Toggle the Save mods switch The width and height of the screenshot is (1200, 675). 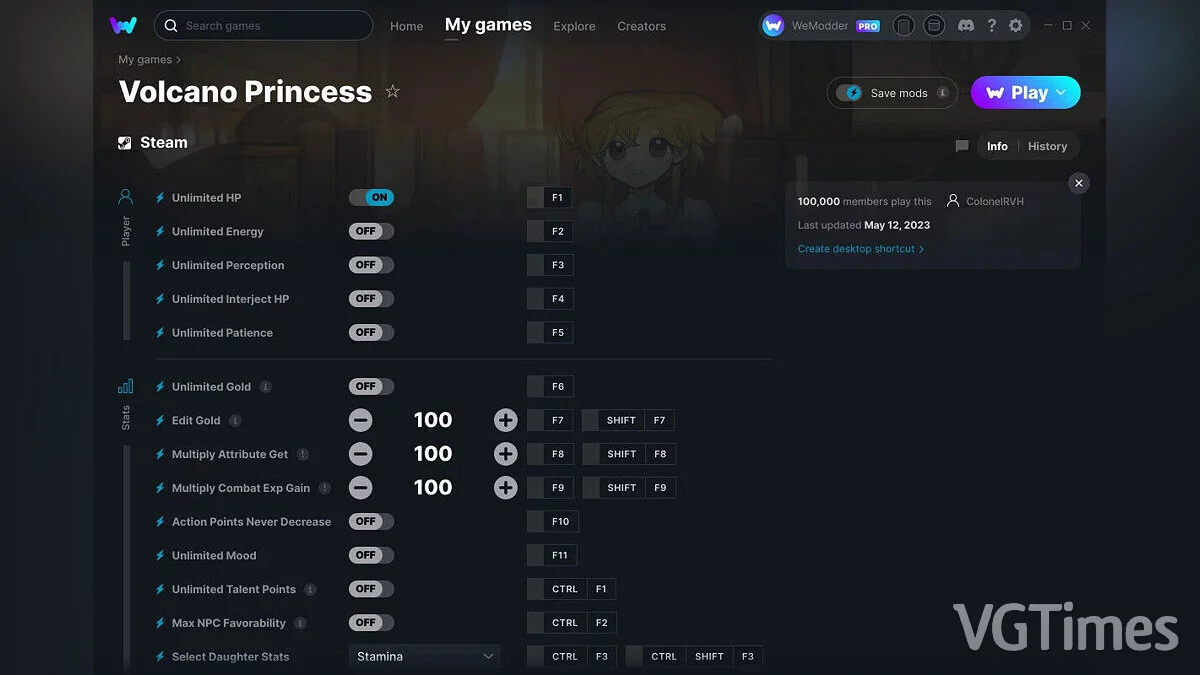click(849, 93)
